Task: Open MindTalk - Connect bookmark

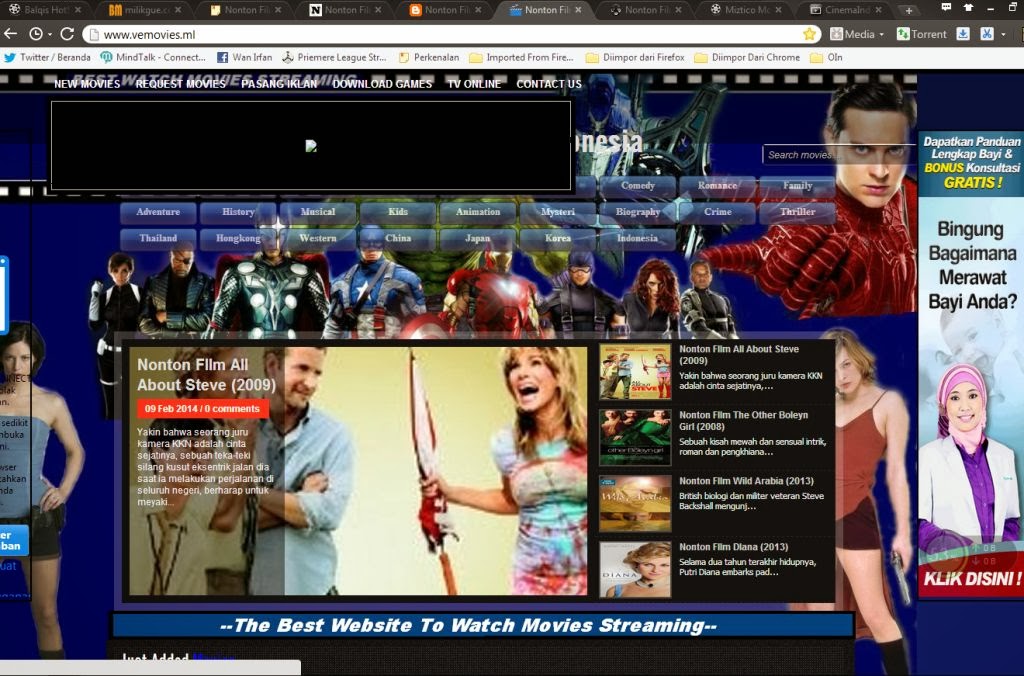Action: coord(153,57)
